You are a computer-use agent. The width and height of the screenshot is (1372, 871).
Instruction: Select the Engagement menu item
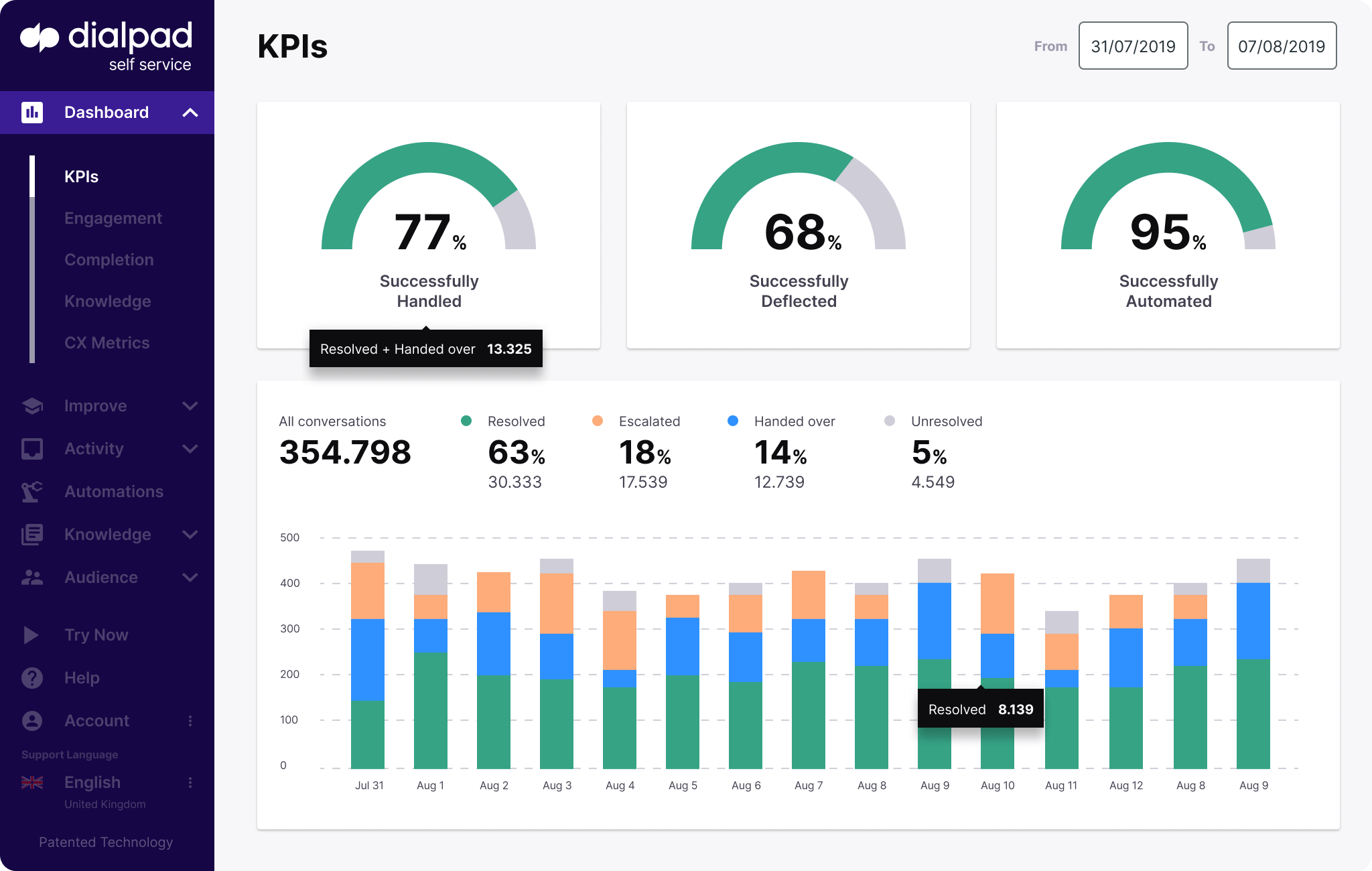114,218
